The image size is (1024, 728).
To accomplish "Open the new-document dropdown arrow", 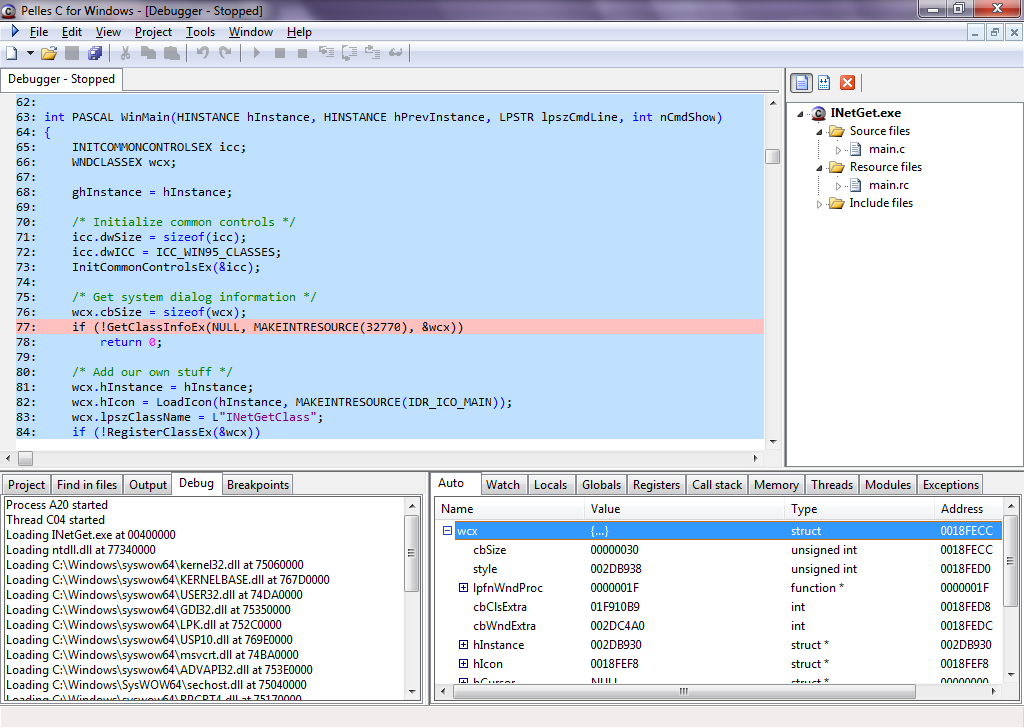I will click(29, 53).
